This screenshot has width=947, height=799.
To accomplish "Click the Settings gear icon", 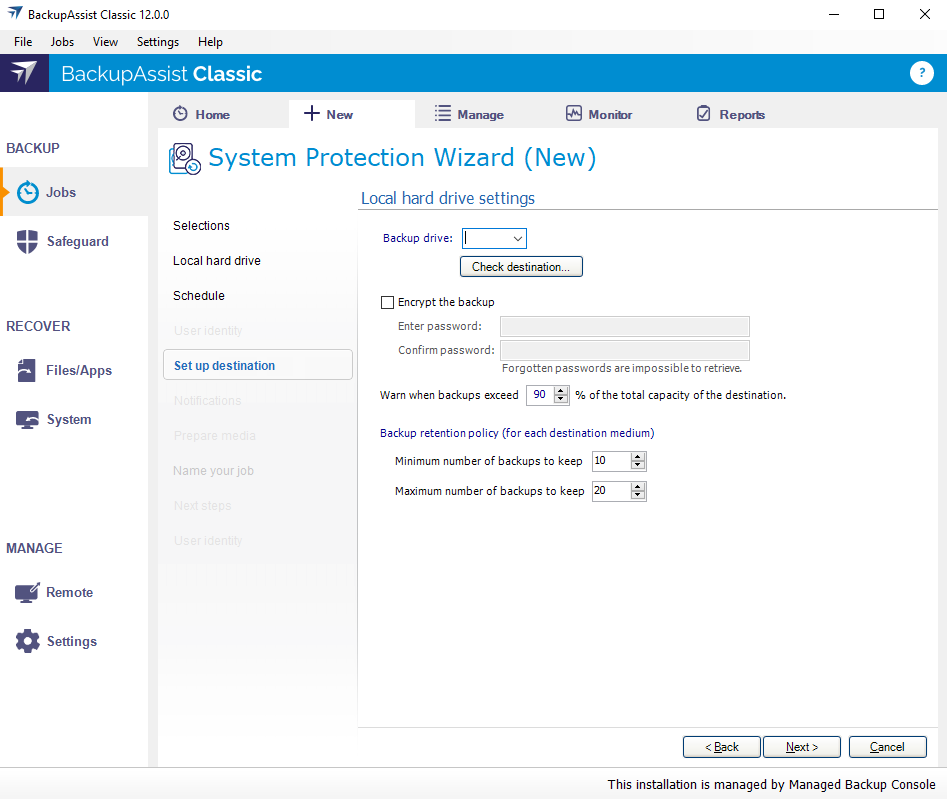I will coord(27,641).
